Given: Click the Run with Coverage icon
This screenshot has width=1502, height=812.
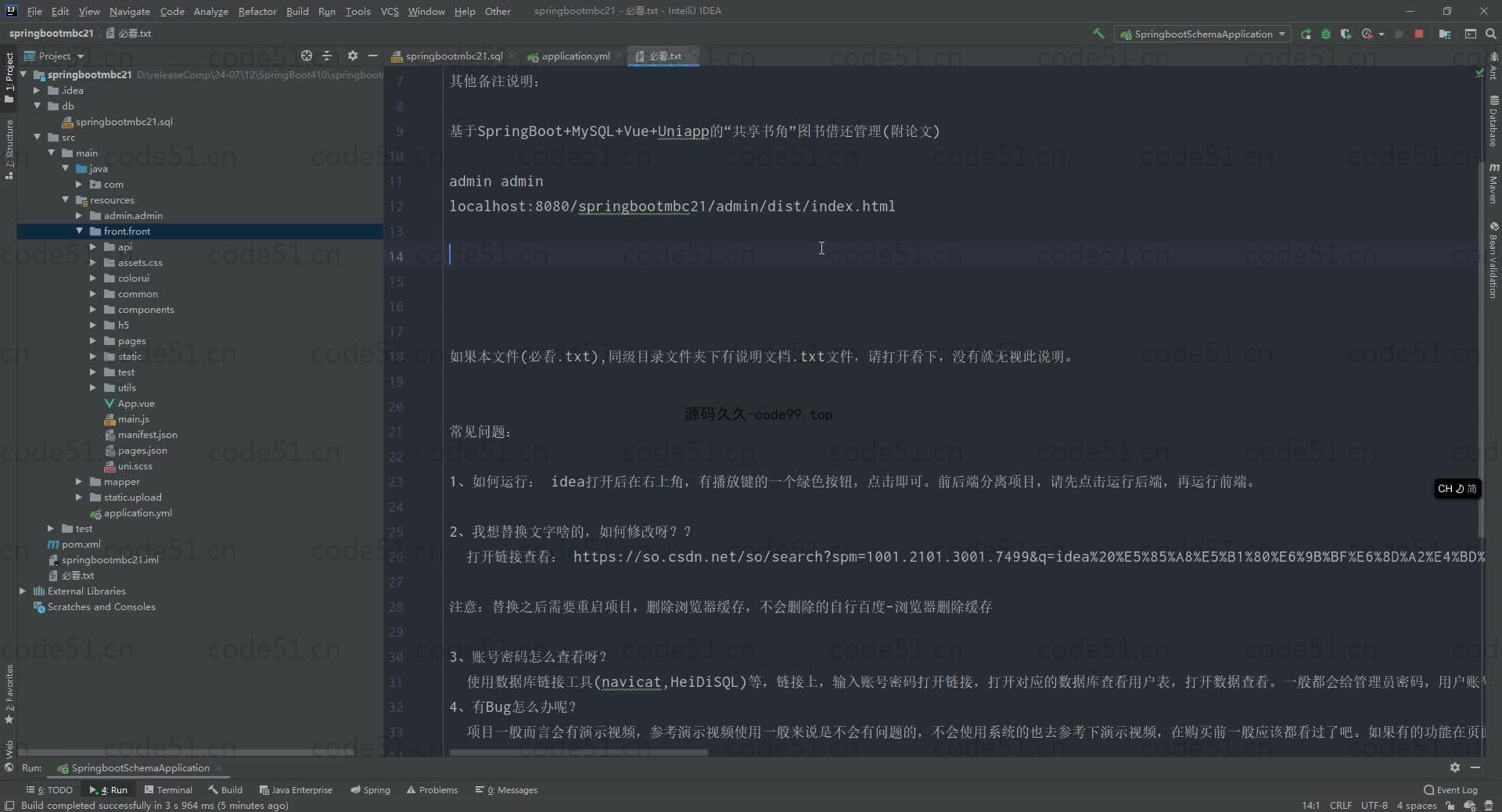Looking at the screenshot, I should pyautogui.click(x=1346, y=34).
